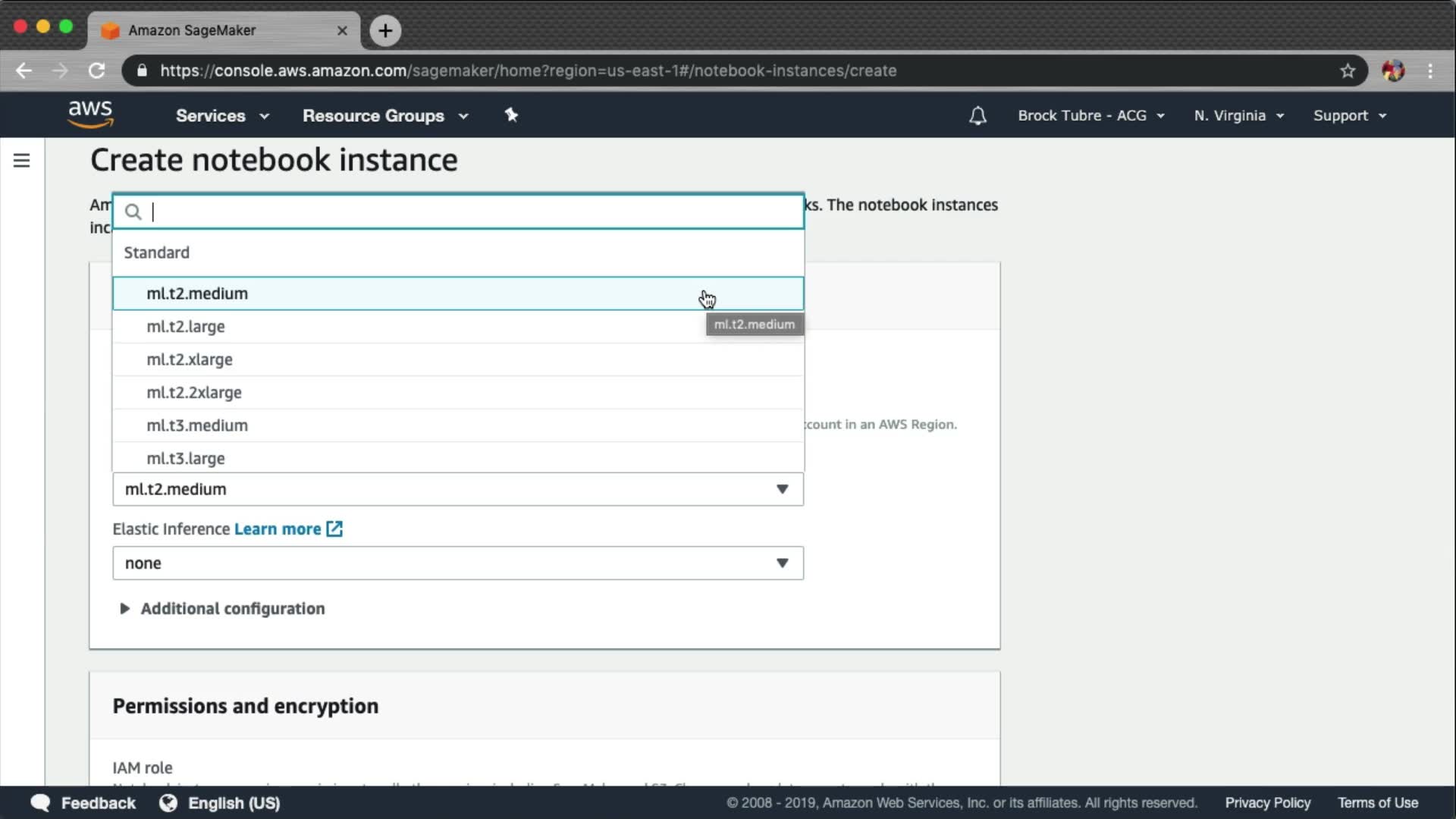Image resolution: width=1456 pixels, height=819 pixels.
Task: Go back with browser back arrow
Action: point(24,71)
